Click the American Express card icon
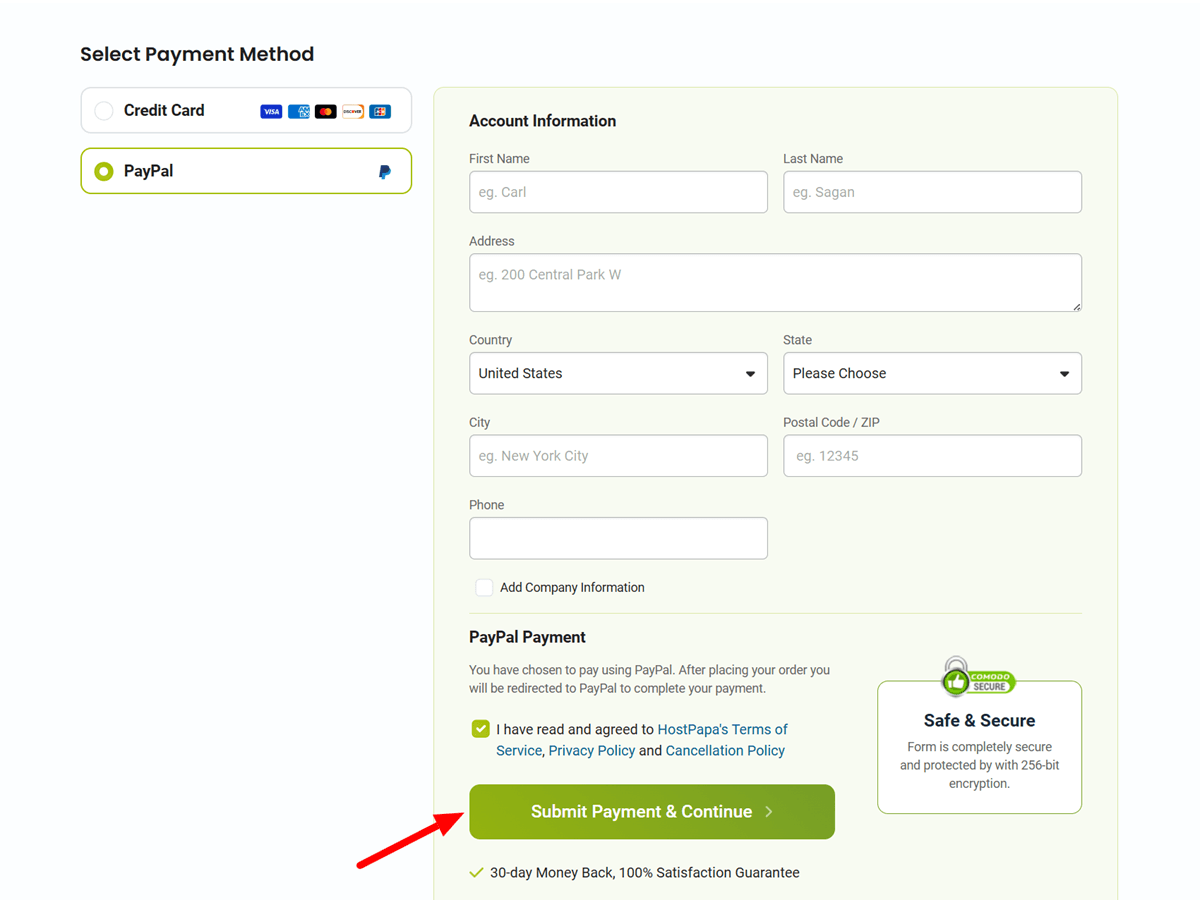 point(298,111)
